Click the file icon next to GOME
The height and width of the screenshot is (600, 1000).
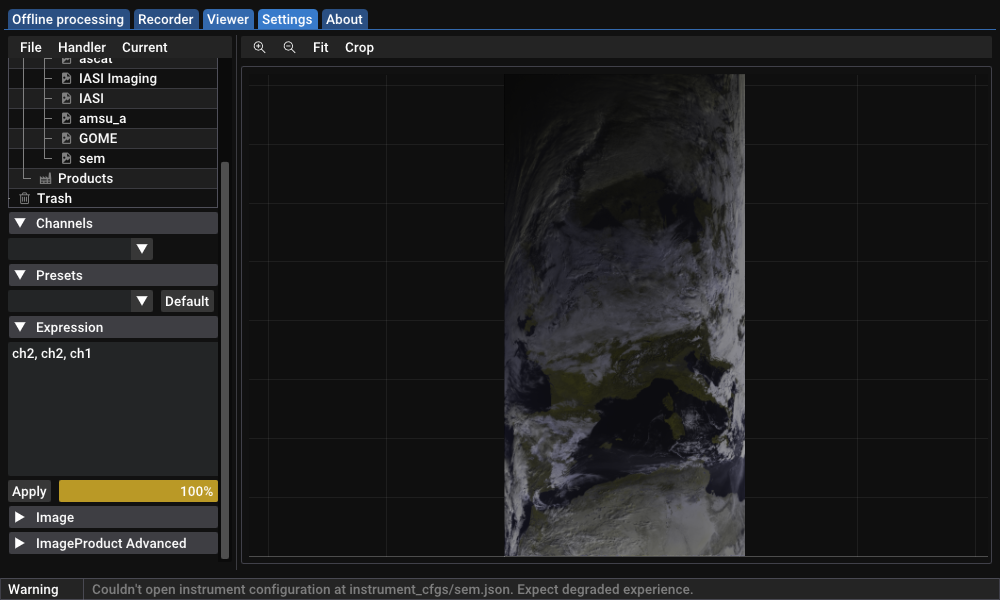[x=66, y=138]
